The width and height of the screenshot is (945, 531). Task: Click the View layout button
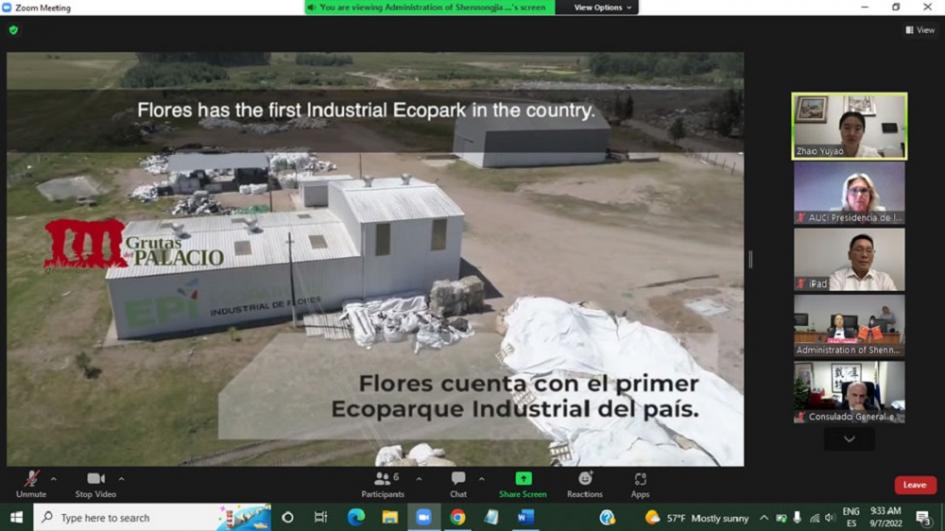920,30
